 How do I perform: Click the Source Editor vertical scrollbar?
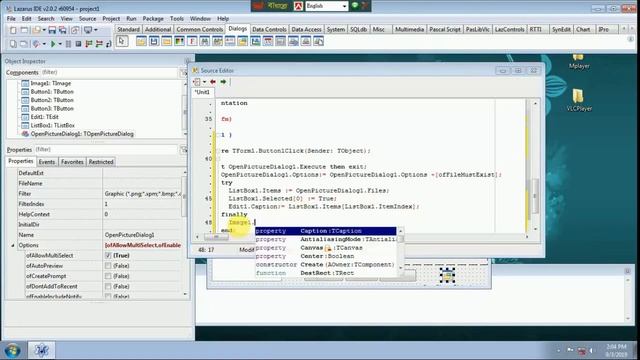tap(535, 166)
